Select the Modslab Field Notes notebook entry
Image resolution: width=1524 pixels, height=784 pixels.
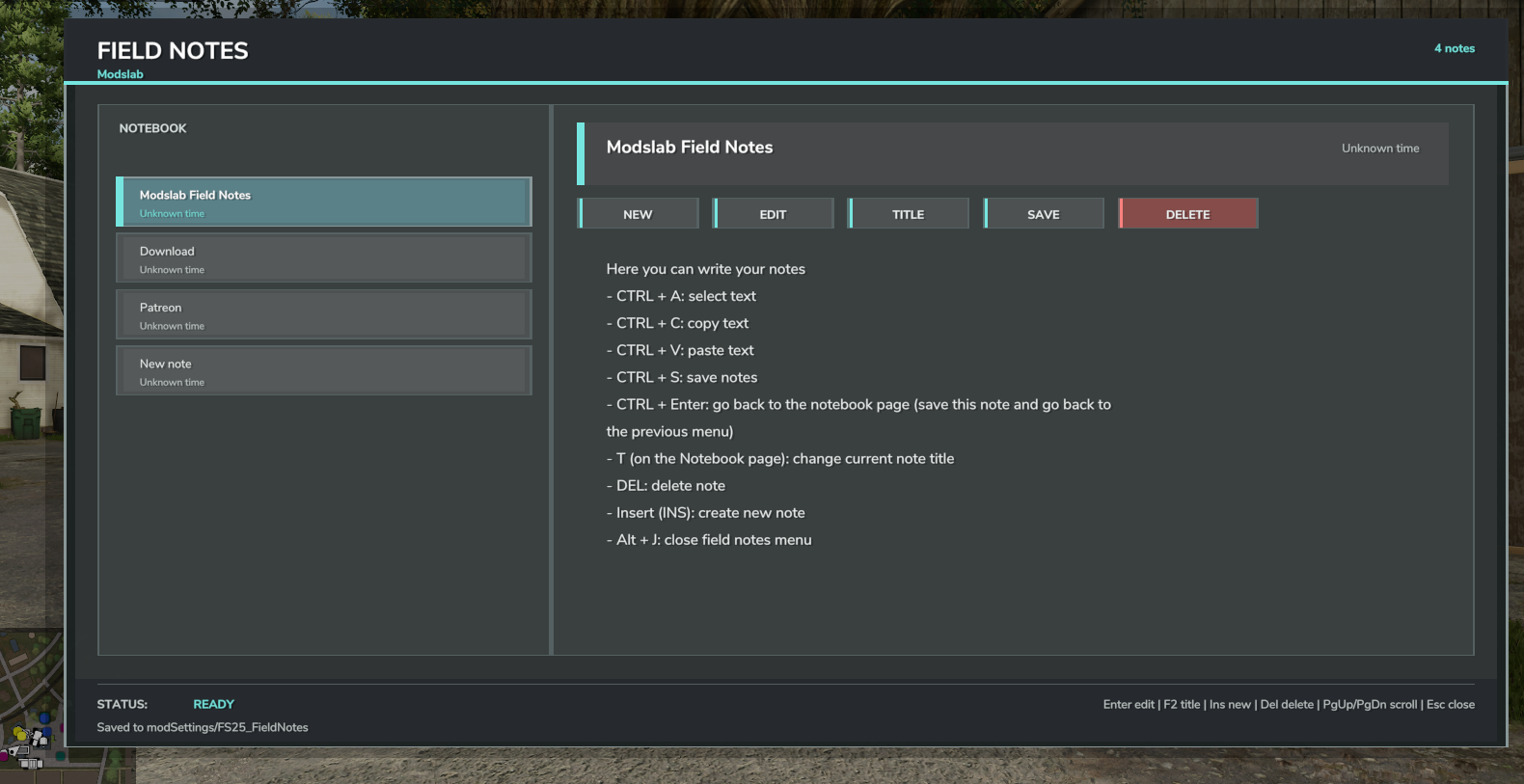click(323, 202)
